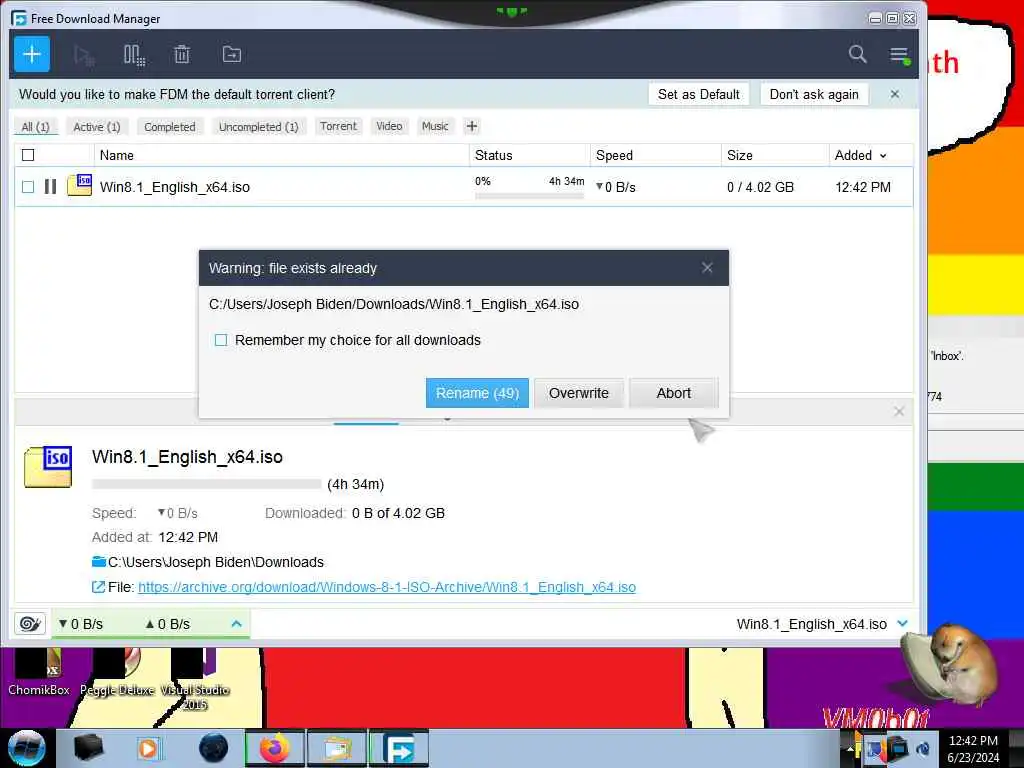This screenshot has width=1024, height=768.
Task: Open Firefox from the taskbar
Action: (275, 748)
